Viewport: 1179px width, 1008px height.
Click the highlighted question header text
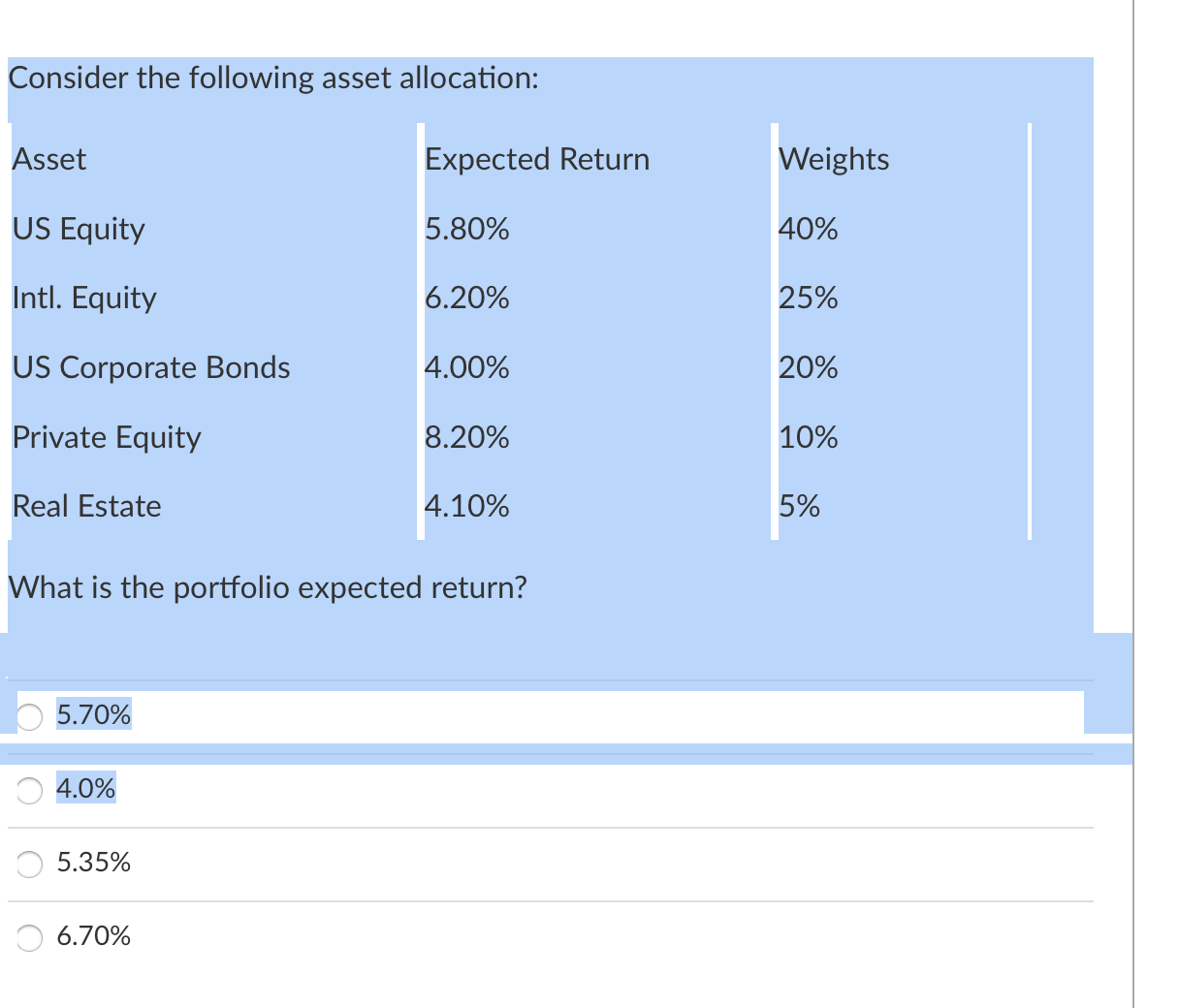[271, 79]
